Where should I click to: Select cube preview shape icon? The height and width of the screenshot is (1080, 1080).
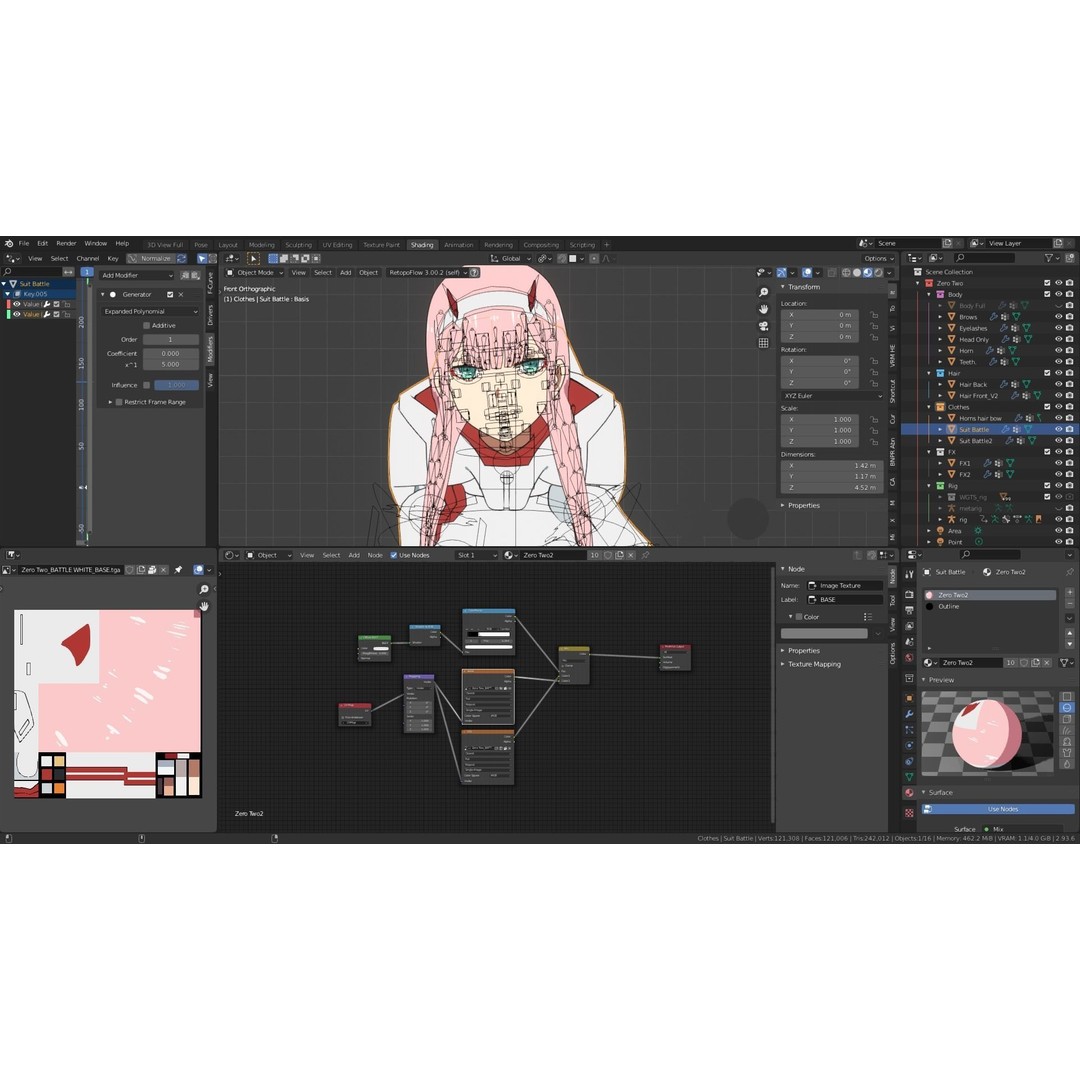coord(1067,718)
